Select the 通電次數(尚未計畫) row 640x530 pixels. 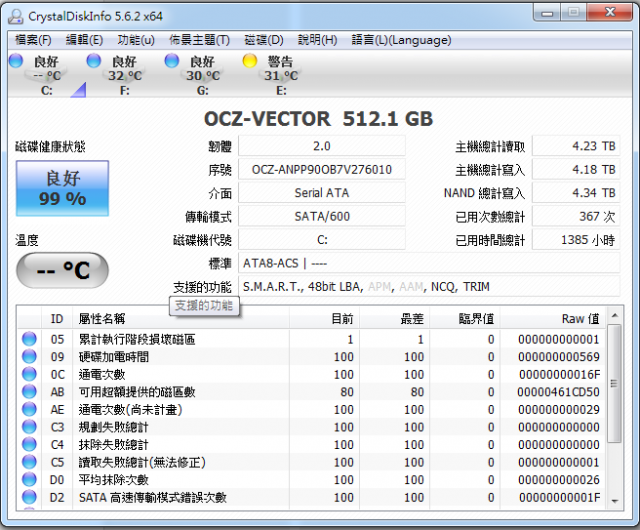(x=312, y=409)
